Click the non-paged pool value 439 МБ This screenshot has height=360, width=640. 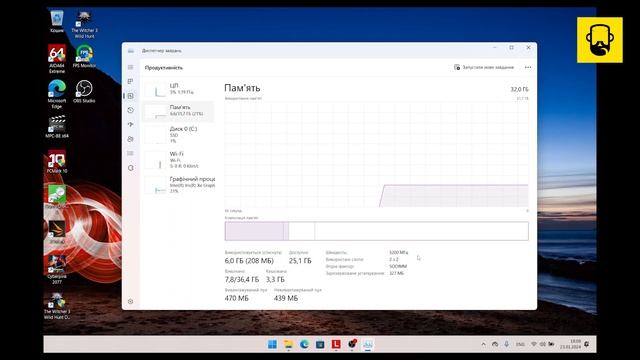tap(286, 298)
